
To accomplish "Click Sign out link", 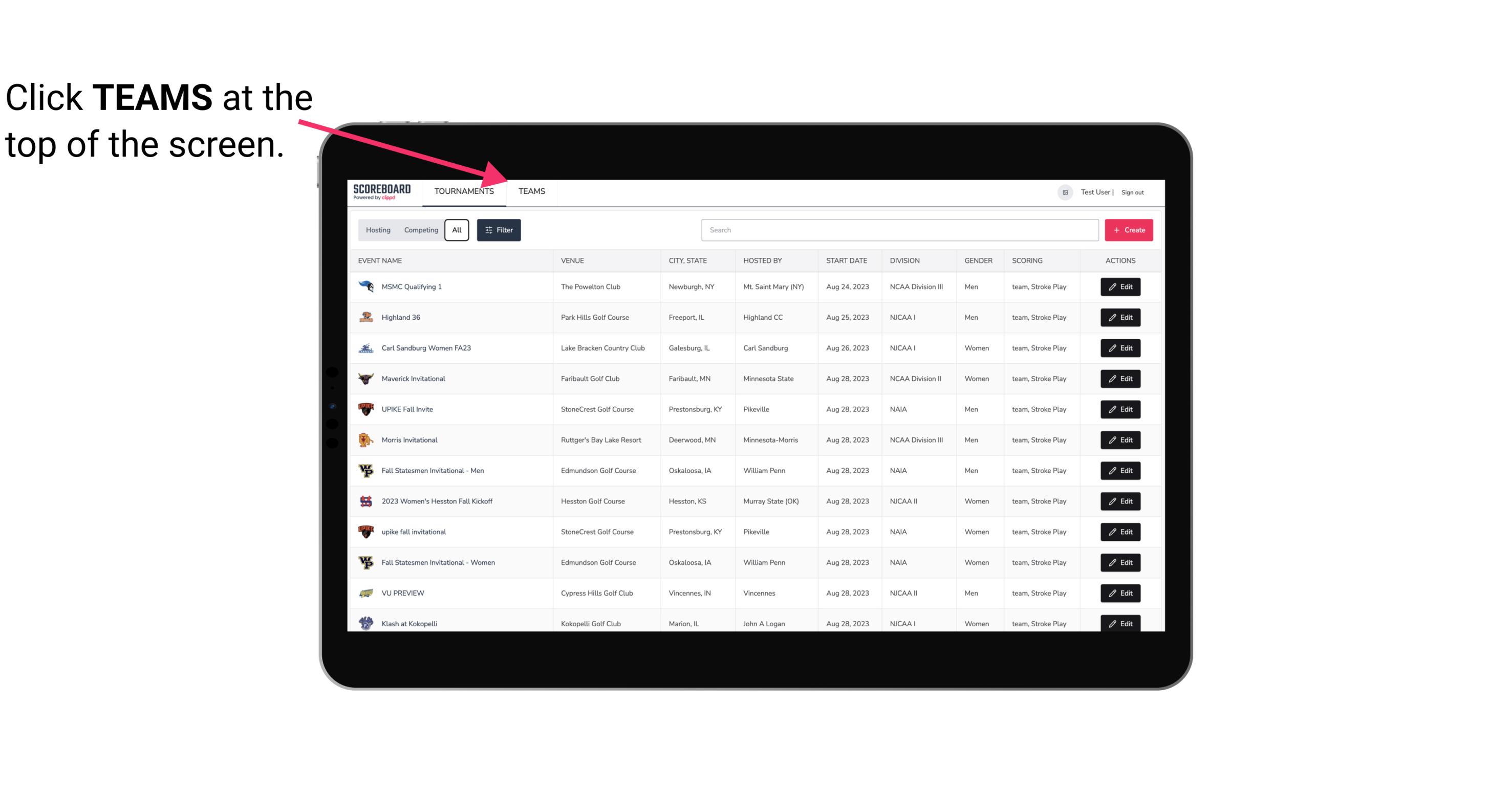I will 1132,191.
